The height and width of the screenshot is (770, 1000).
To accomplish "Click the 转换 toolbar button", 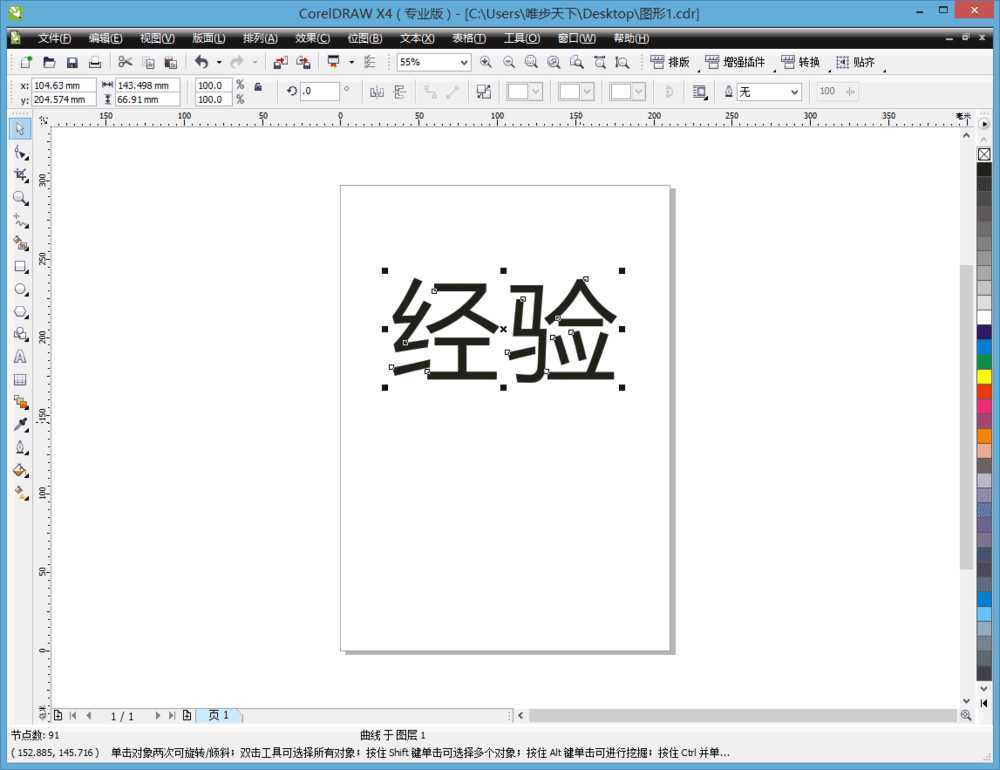I will pyautogui.click(x=805, y=62).
